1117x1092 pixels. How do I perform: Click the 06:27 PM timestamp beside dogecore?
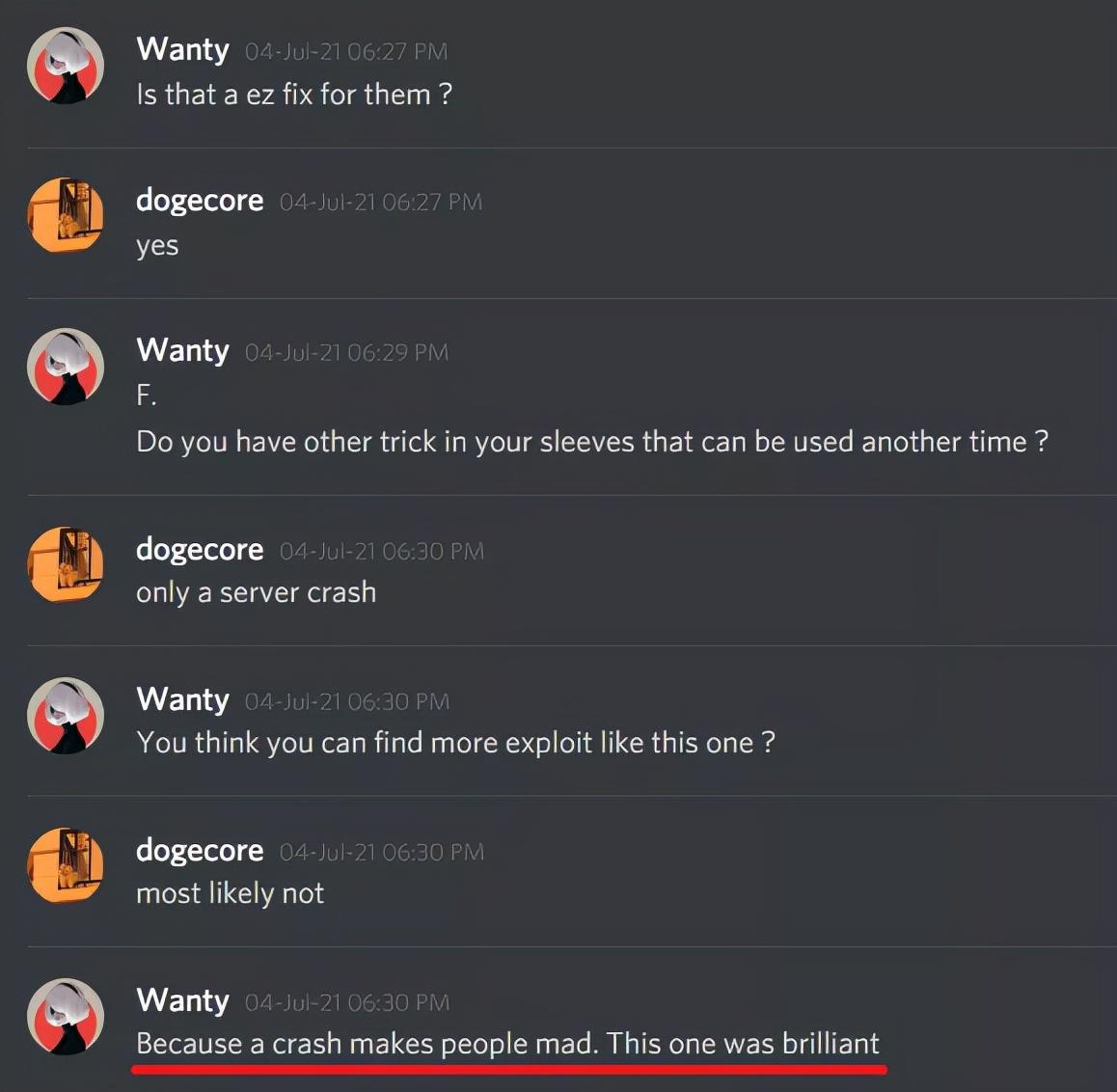click(x=380, y=203)
